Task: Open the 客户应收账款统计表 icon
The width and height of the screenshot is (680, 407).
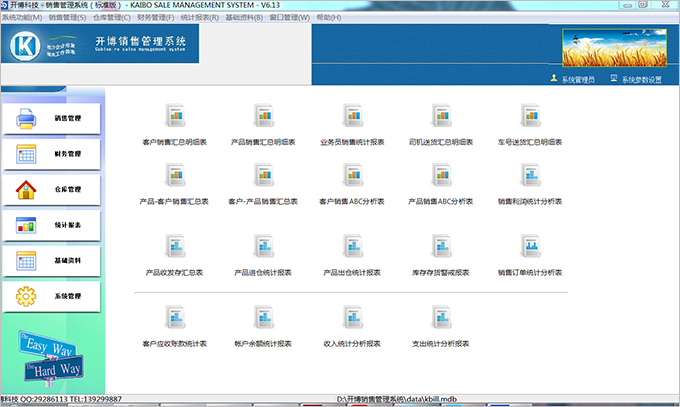Action: [175, 317]
